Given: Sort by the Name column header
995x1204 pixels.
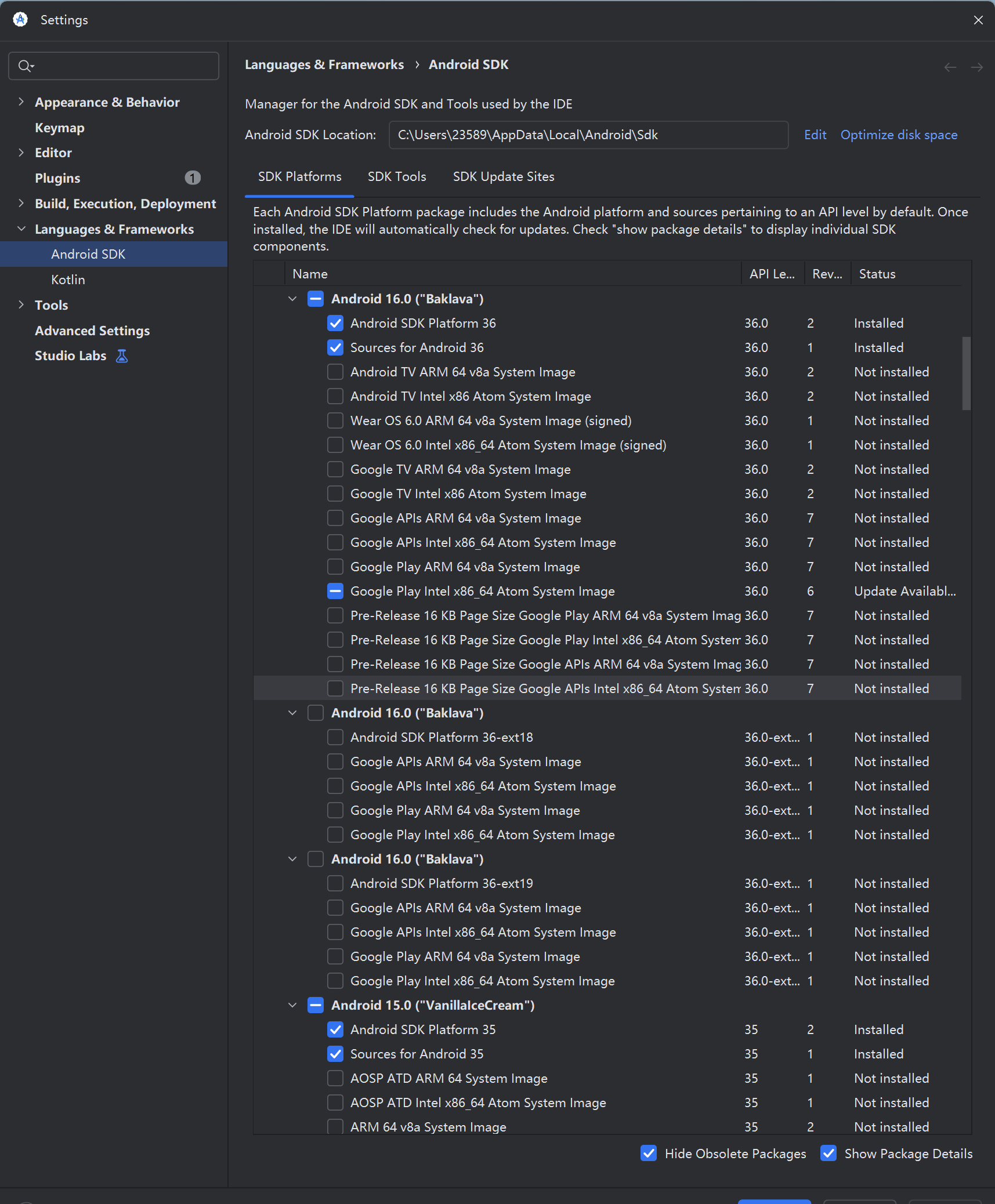Looking at the screenshot, I should tap(513, 274).
